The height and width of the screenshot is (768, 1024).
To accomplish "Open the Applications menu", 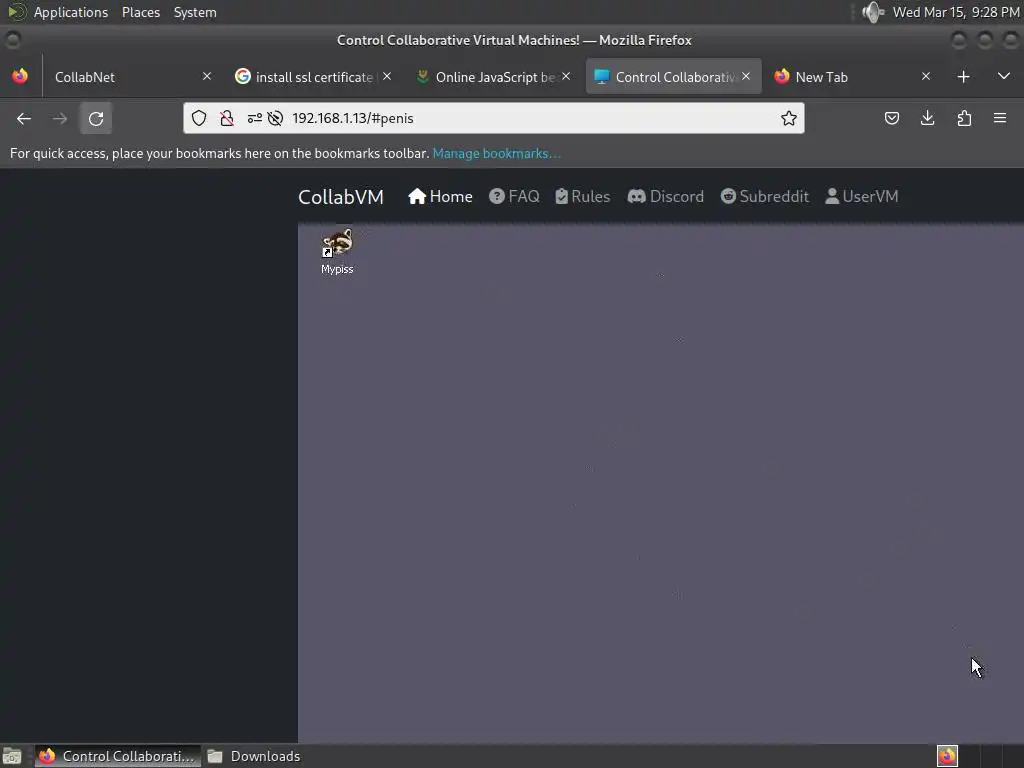I will 71,12.
